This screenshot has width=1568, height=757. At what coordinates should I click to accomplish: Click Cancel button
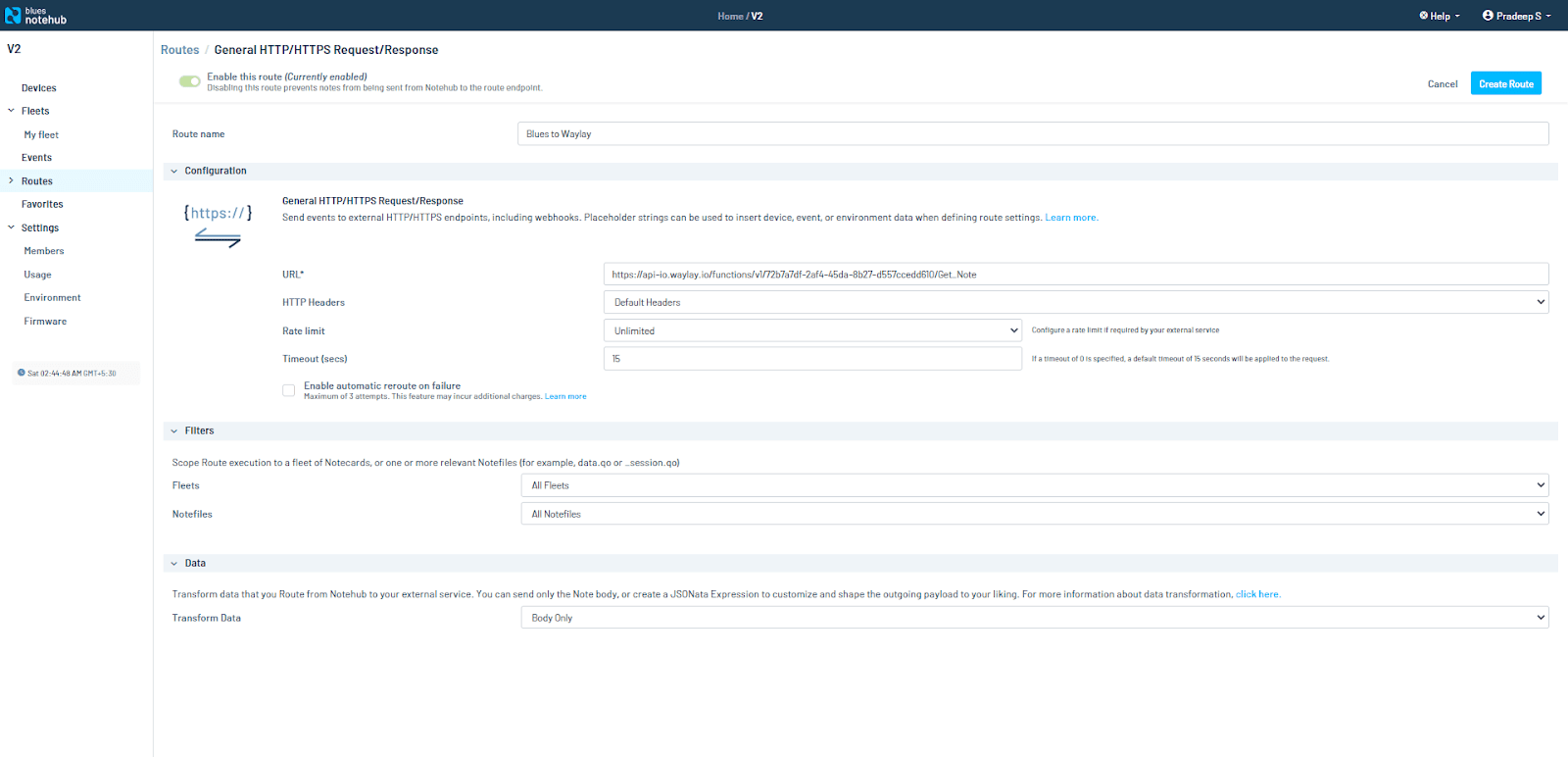(x=1443, y=84)
